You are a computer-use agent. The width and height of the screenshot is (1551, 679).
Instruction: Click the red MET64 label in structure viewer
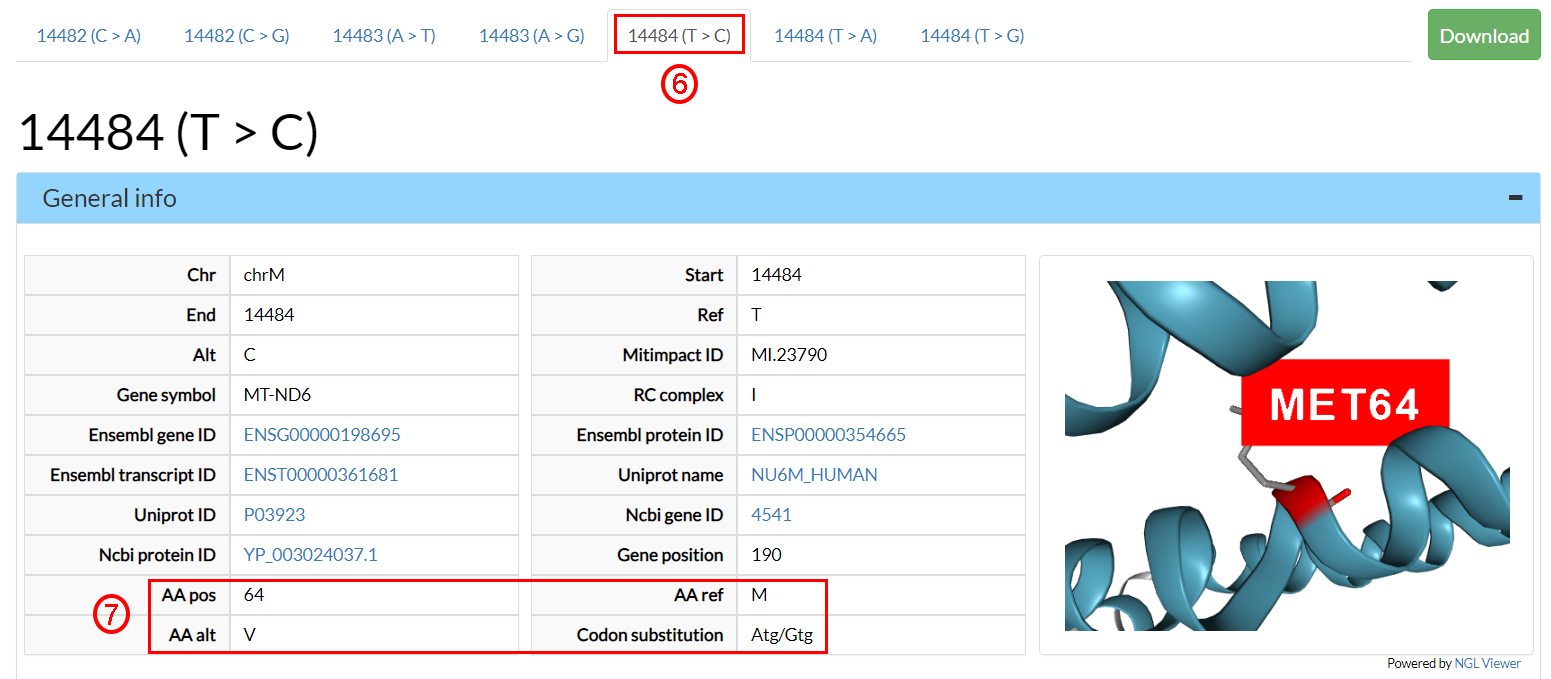click(1343, 403)
